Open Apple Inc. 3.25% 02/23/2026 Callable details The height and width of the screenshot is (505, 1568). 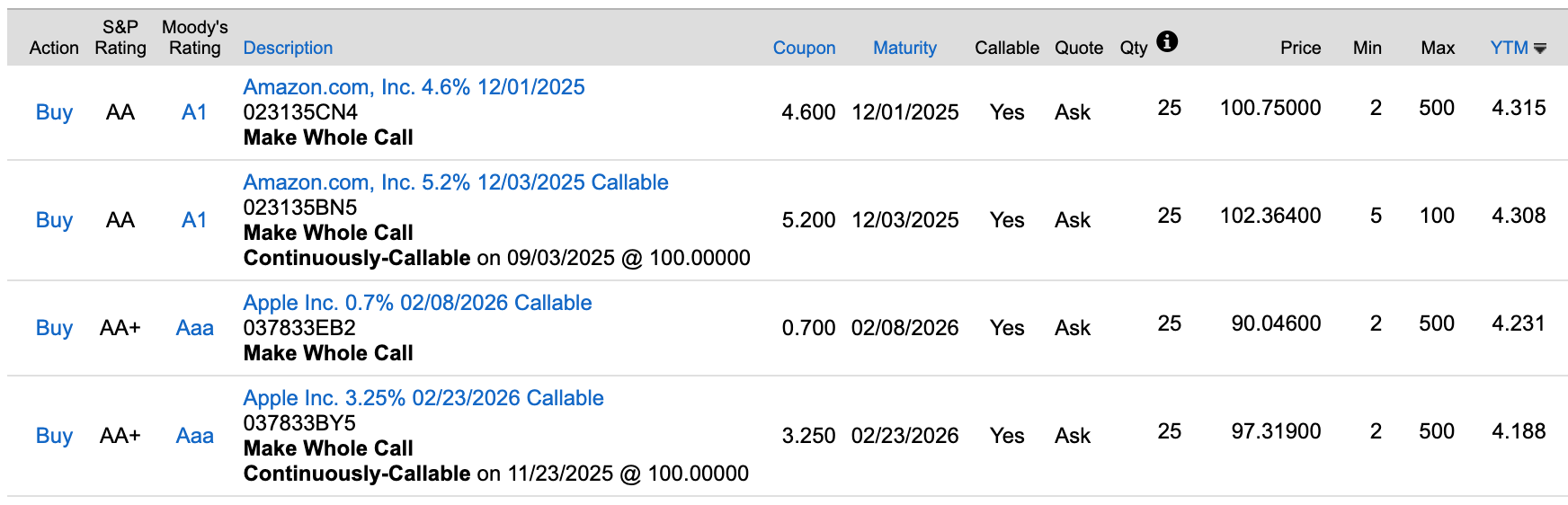click(x=423, y=398)
